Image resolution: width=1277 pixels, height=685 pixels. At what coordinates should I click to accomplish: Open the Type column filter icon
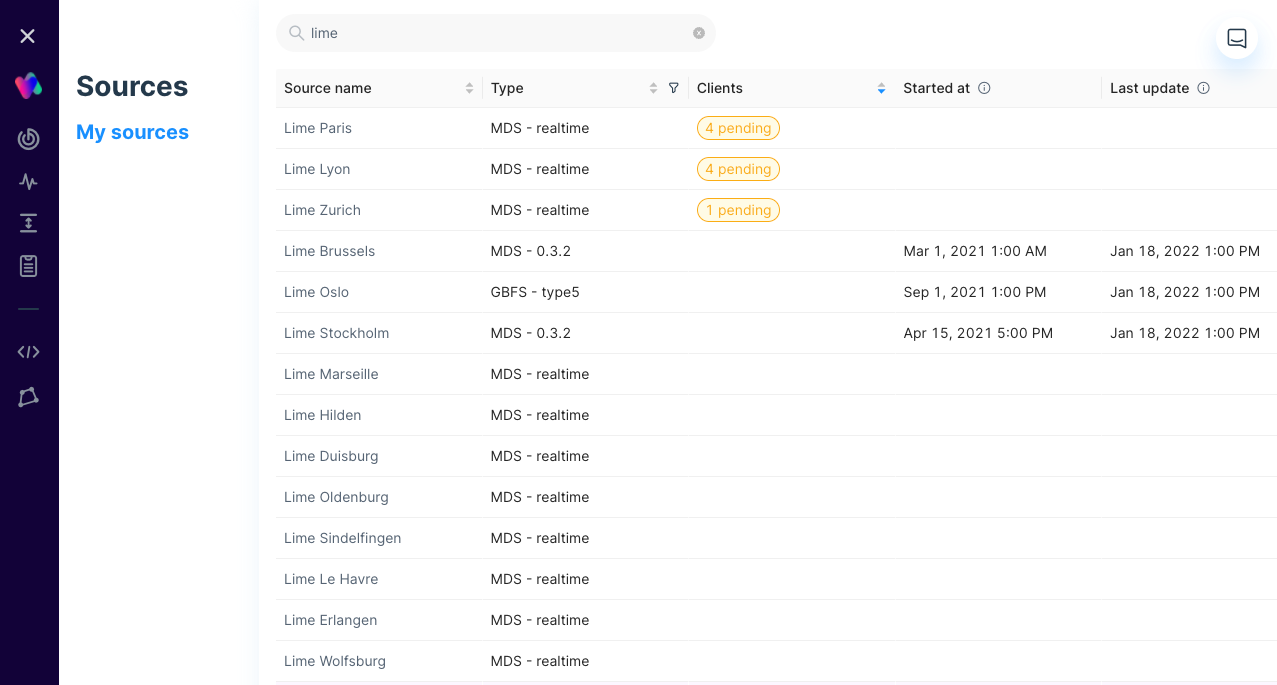point(673,88)
